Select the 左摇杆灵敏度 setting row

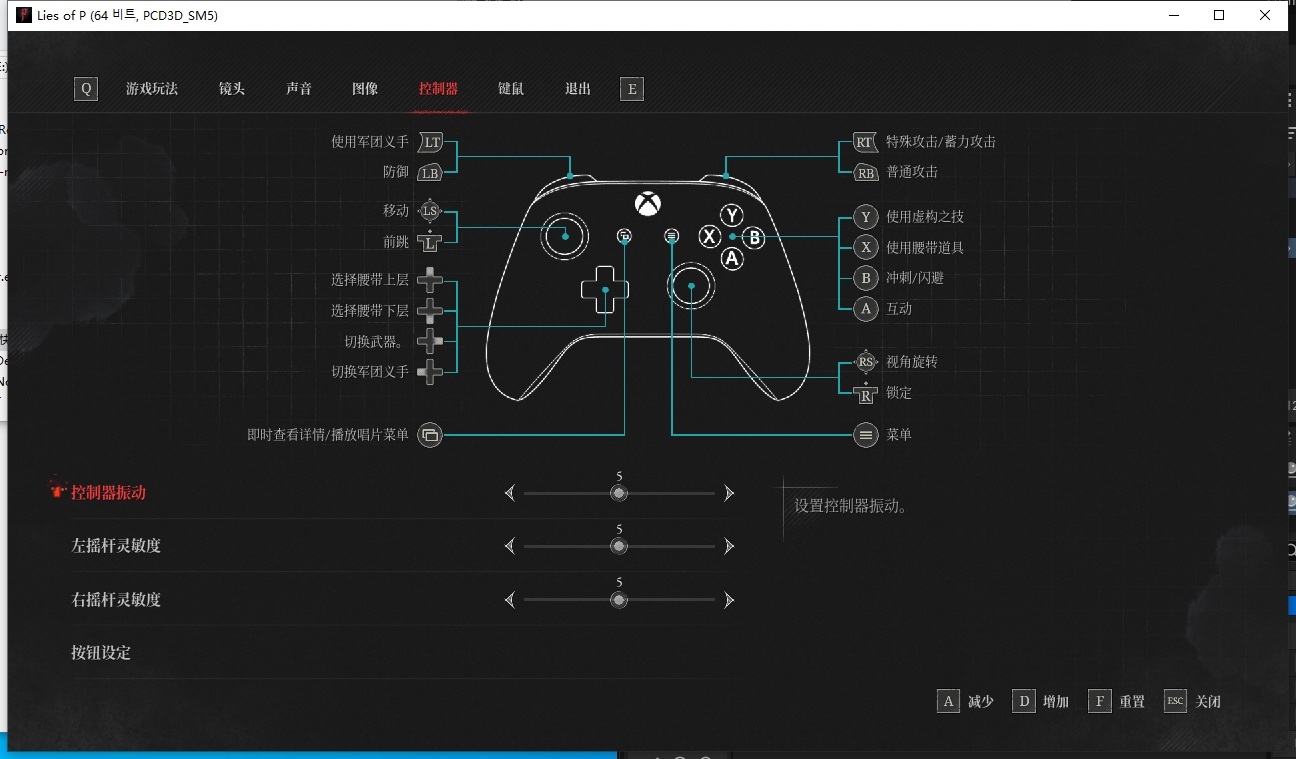(403, 546)
